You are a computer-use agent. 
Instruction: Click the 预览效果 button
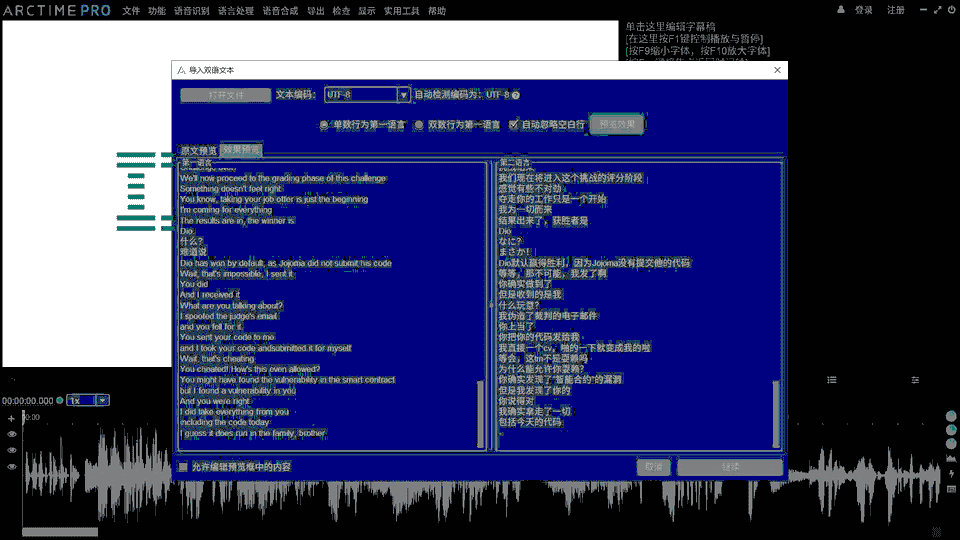(617, 125)
